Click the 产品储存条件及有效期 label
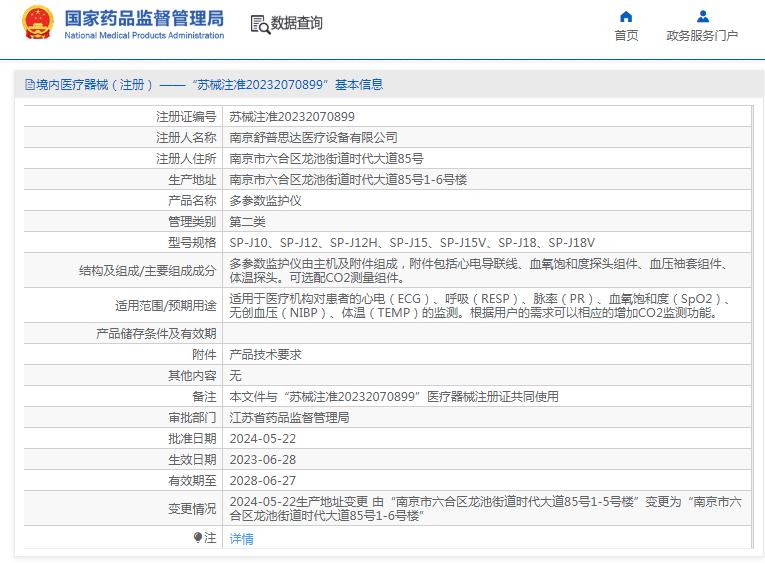This screenshot has height=563, width=765. coord(156,333)
